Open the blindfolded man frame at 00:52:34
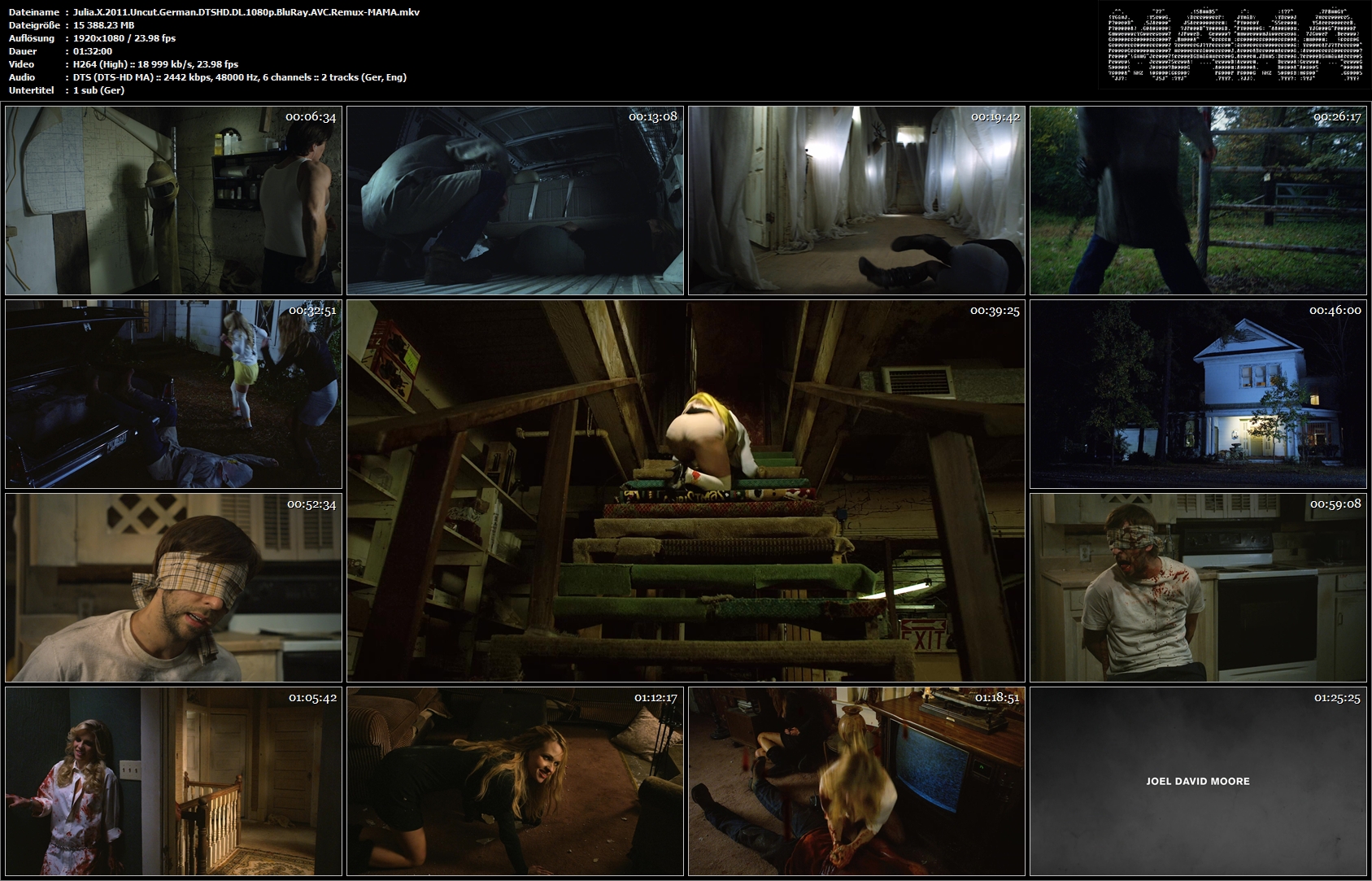The width and height of the screenshot is (1372, 881). (173, 587)
